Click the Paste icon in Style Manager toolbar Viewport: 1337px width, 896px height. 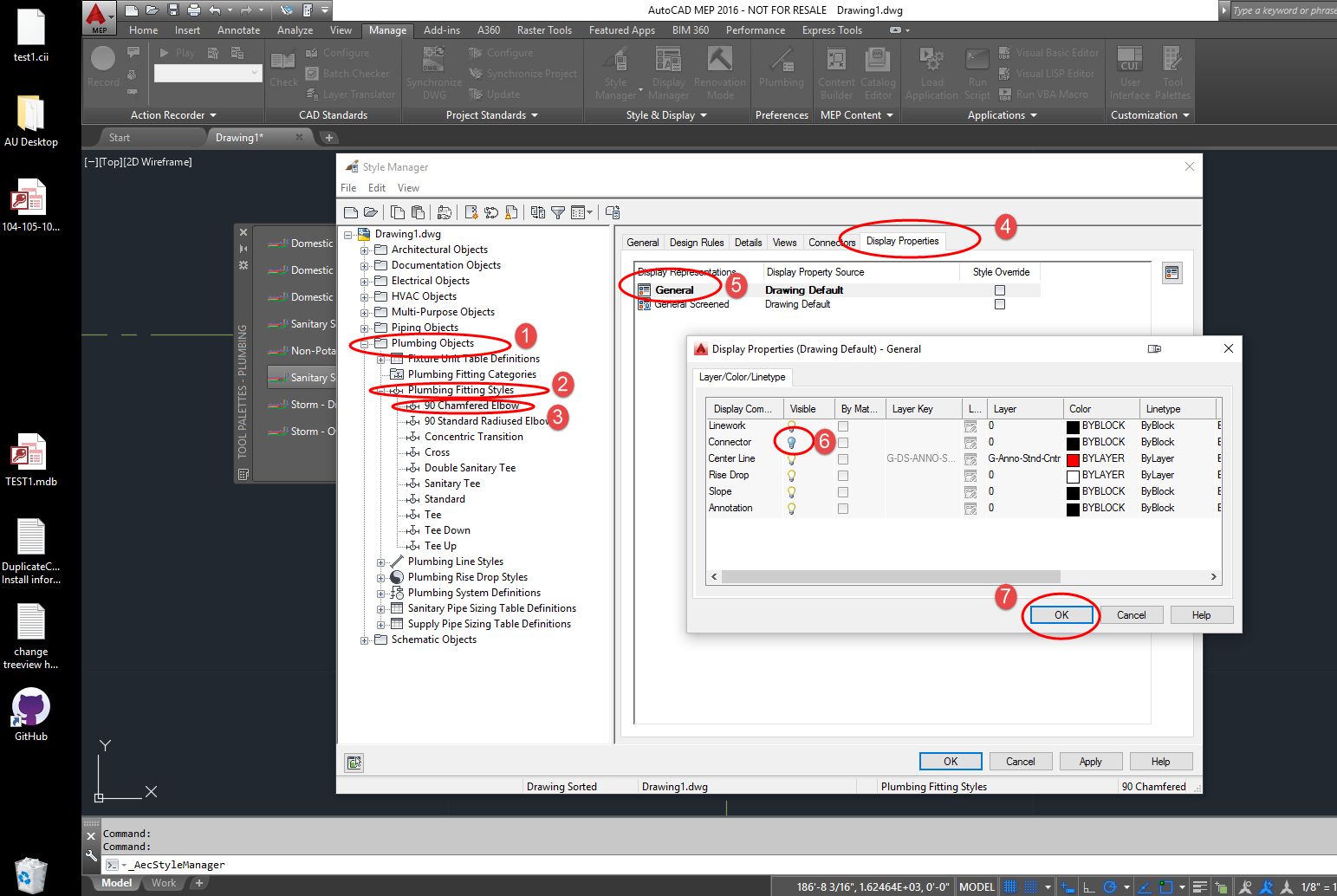[x=418, y=212]
